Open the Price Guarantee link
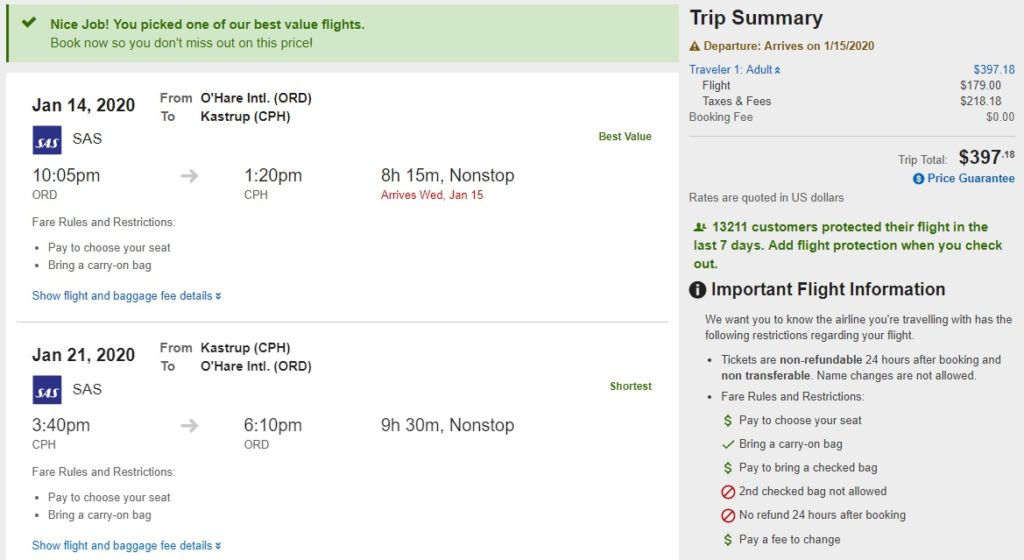This screenshot has height=560, width=1024. [x=970, y=178]
